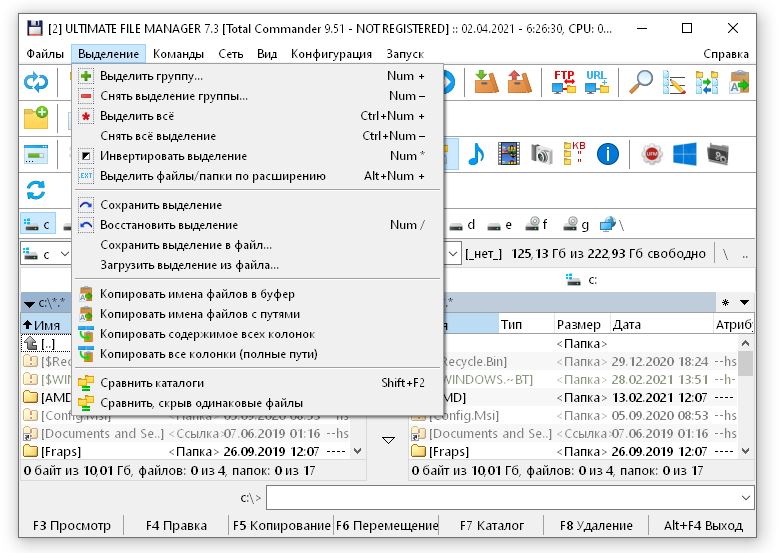The width and height of the screenshot is (783, 553).
Task: Click right panel parent directory dots button
Action: point(745,254)
